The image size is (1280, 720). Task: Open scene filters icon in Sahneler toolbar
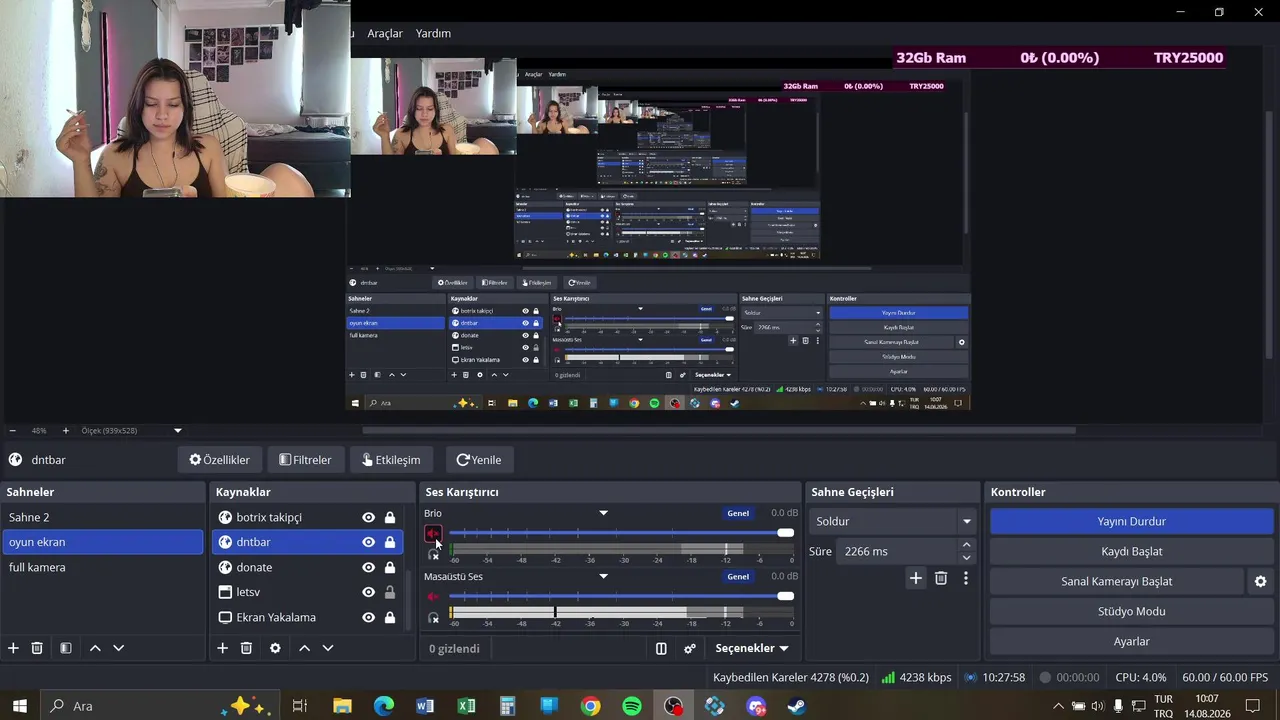pyautogui.click(x=66, y=648)
